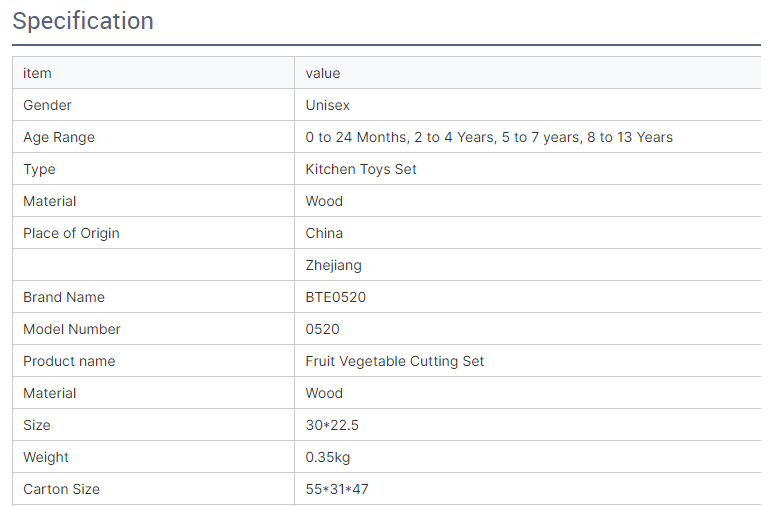Select the Age Range label cell
772x506 pixels.
(59, 137)
